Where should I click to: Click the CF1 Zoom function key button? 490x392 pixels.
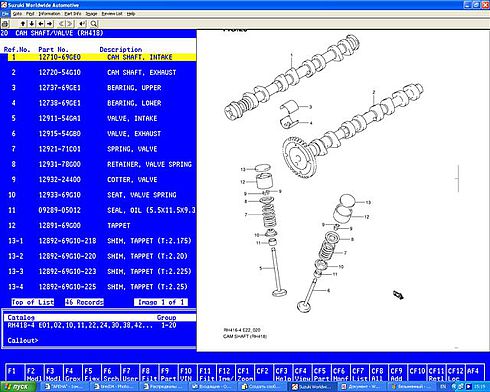(x=245, y=374)
